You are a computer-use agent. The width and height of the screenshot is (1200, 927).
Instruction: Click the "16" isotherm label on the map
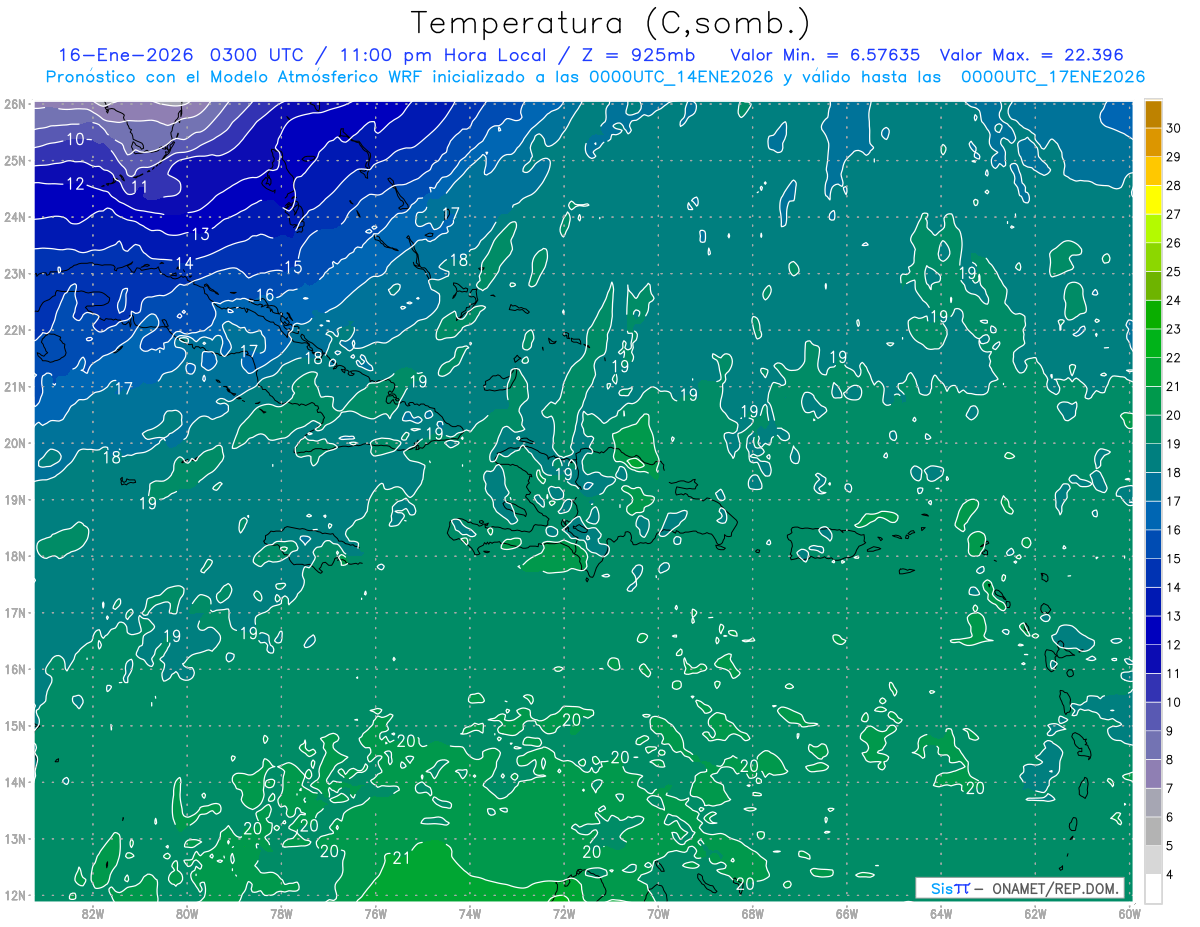pyautogui.click(x=265, y=295)
